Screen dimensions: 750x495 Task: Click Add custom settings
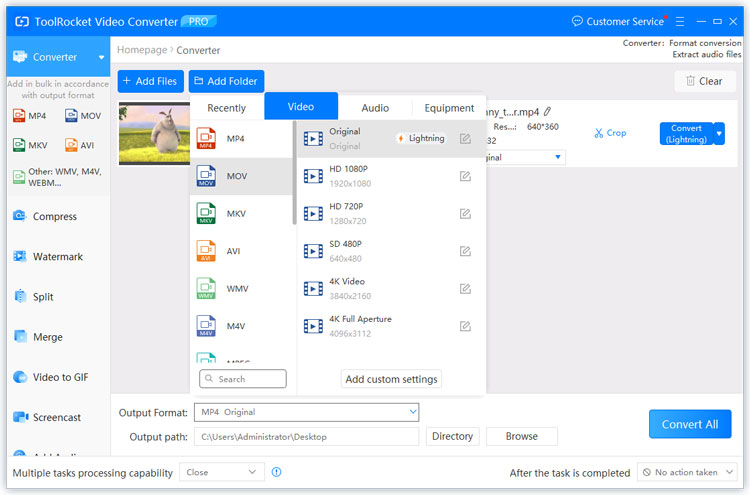(x=391, y=379)
